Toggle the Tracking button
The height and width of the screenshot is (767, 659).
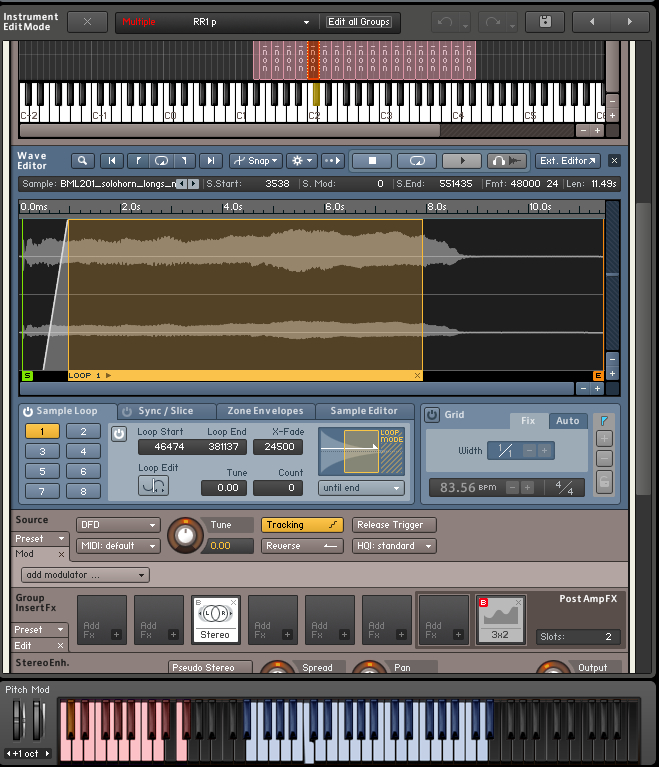click(x=302, y=525)
